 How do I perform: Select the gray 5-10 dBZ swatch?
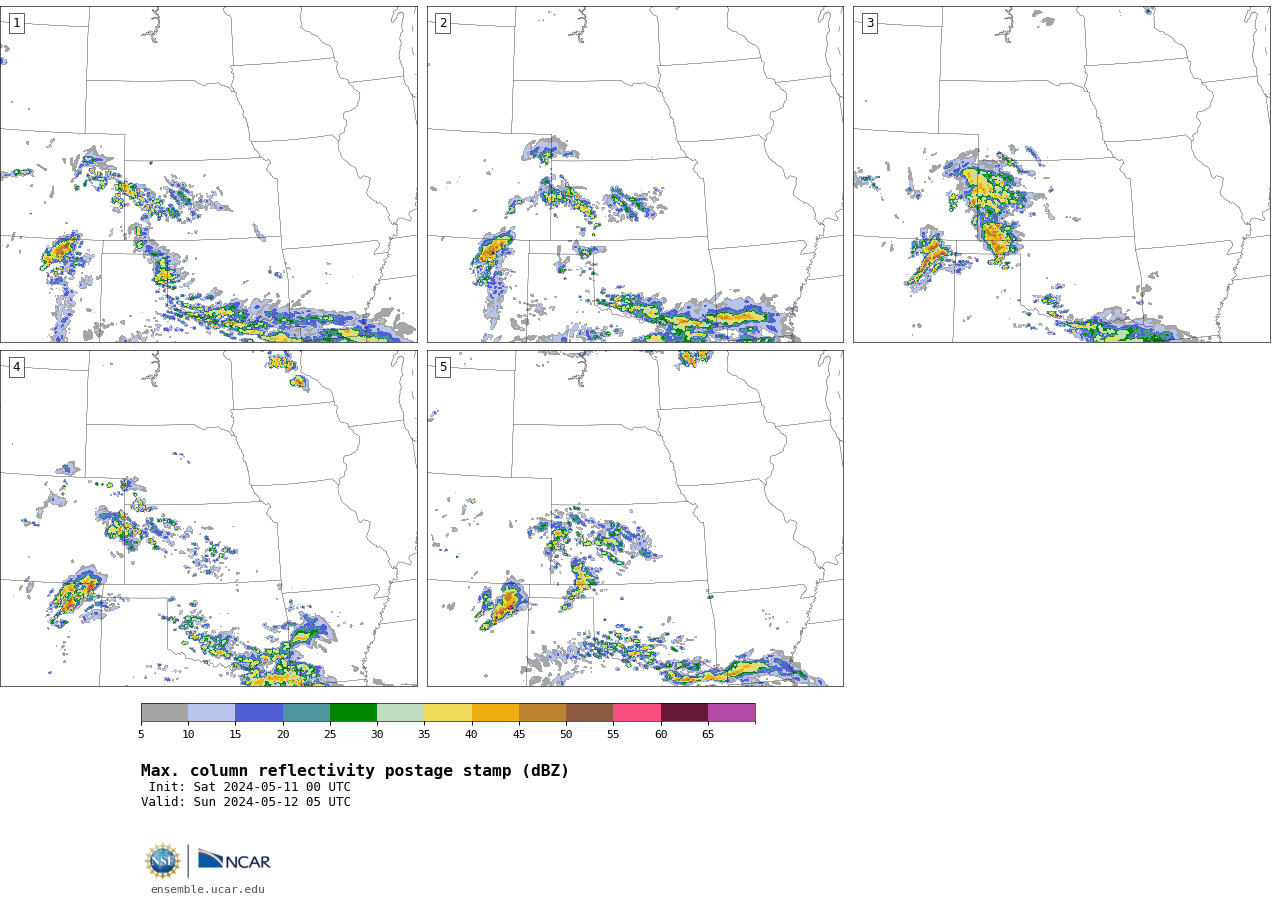pos(164,712)
